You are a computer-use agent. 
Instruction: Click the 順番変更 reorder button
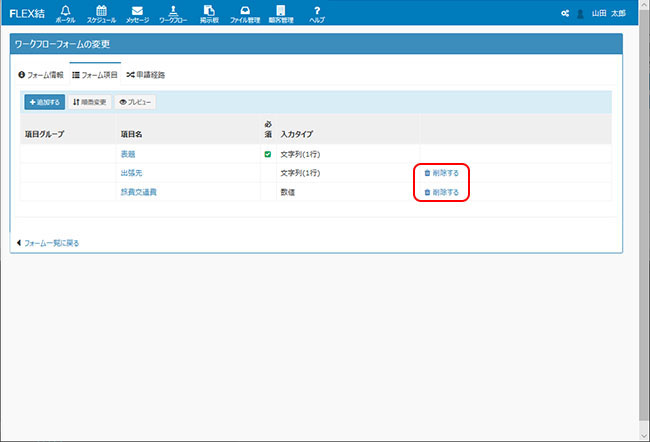[90, 102]
